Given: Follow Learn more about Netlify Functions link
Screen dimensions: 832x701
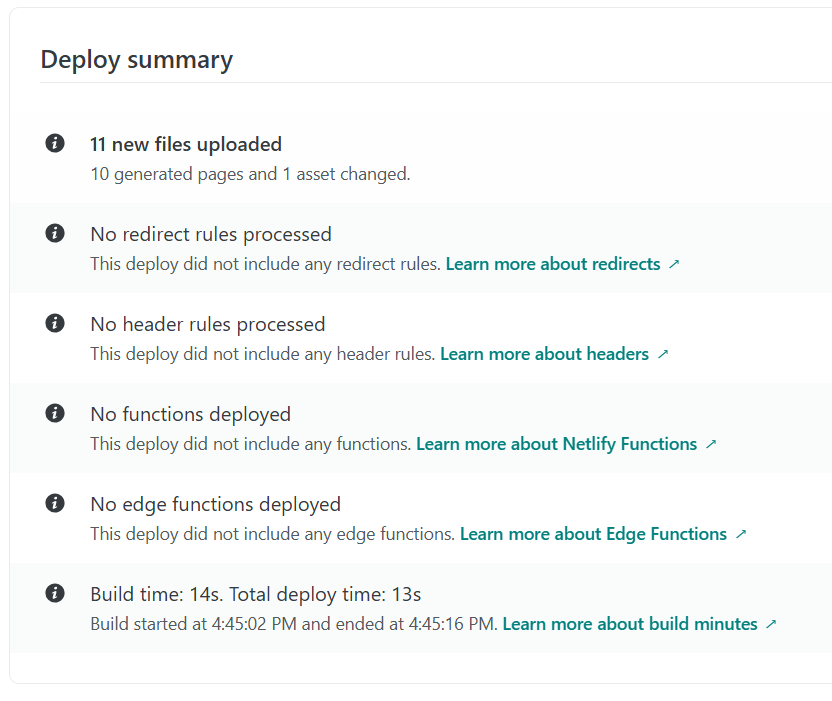Looking at the screenshot, I should coord(556,444).
